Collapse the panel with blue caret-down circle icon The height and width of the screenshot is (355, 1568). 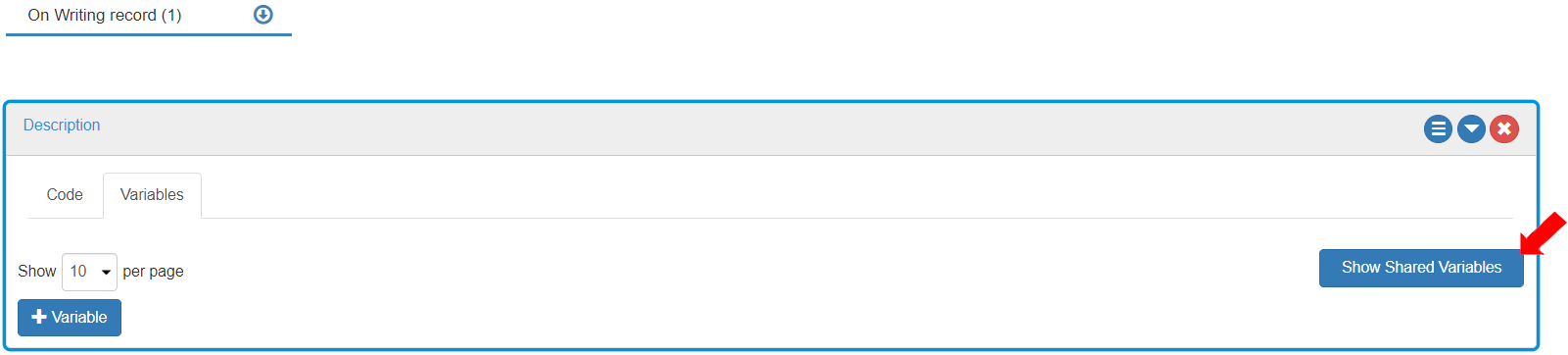click(1471, 128)
